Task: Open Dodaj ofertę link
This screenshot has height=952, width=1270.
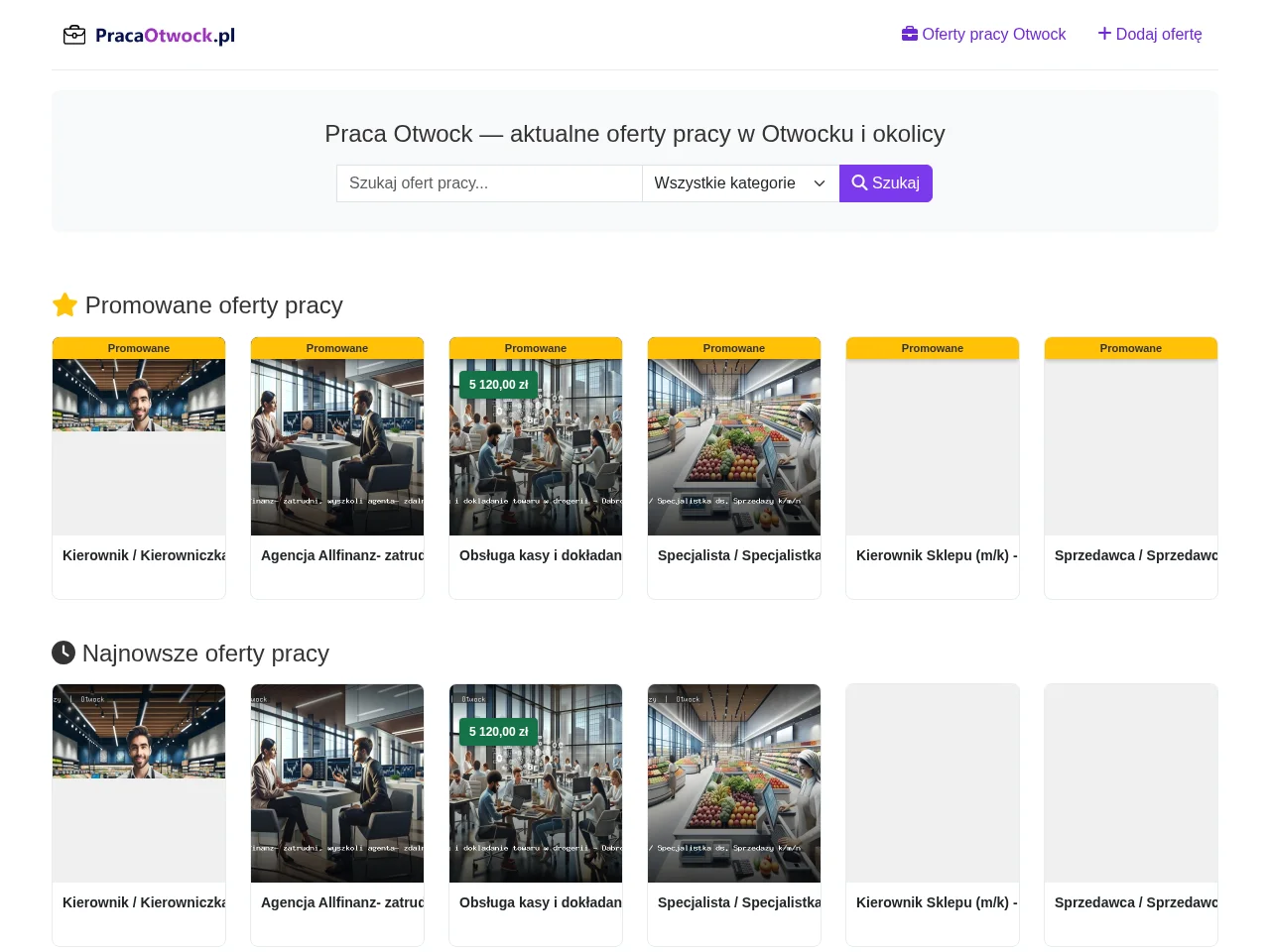Action: [1150, 34]
